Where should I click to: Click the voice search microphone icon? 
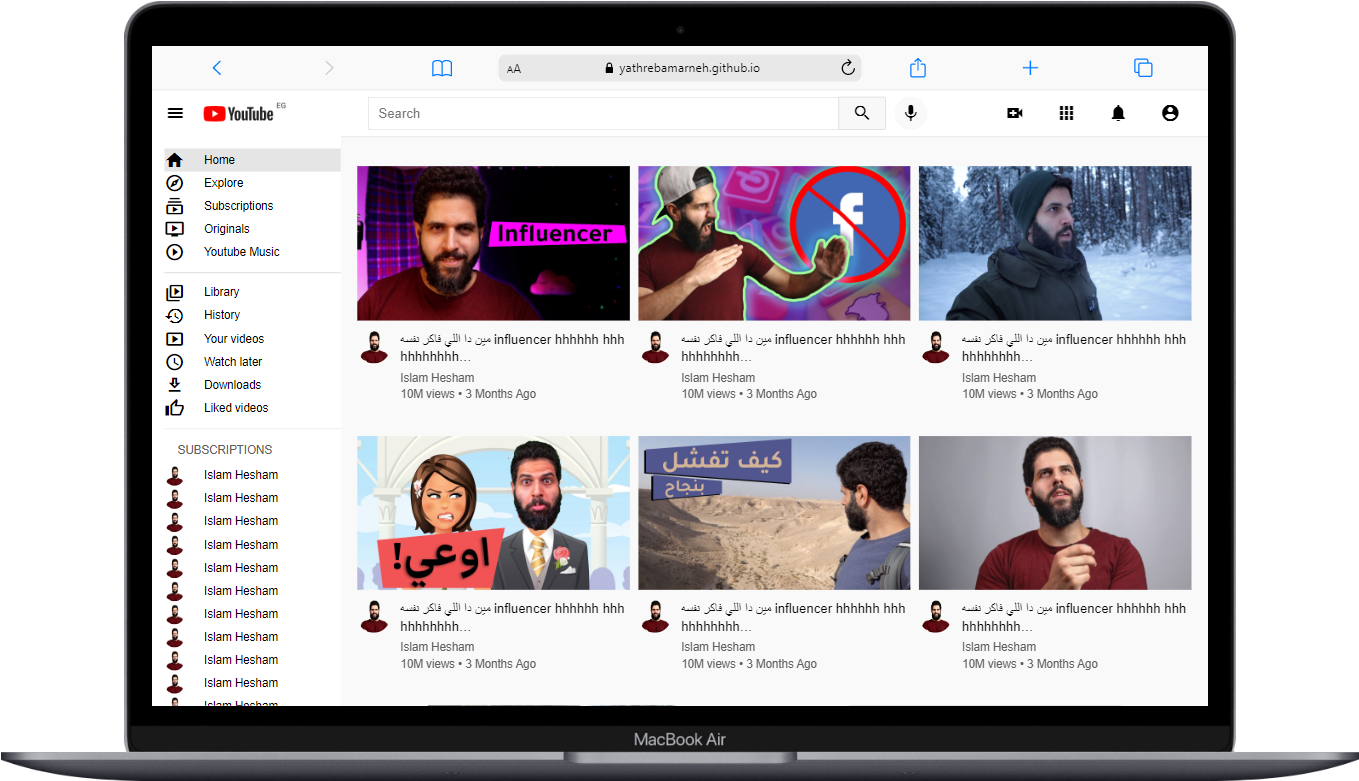tap(910, 113)
